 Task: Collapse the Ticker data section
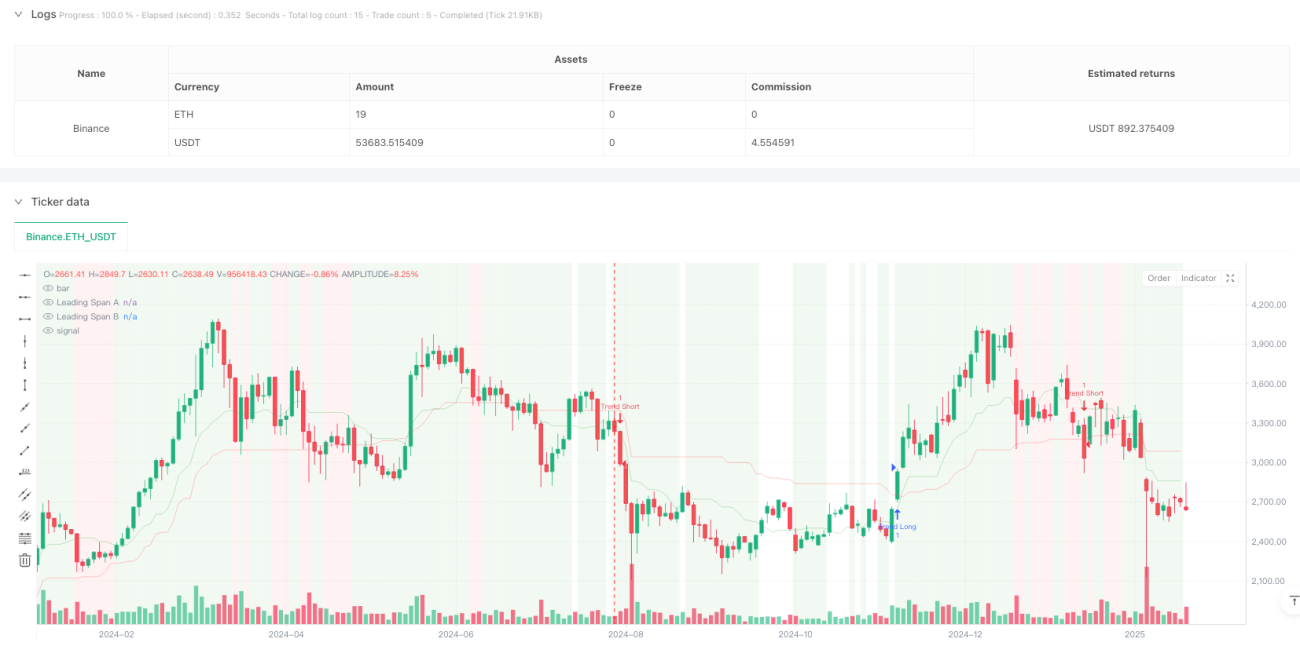19,202
